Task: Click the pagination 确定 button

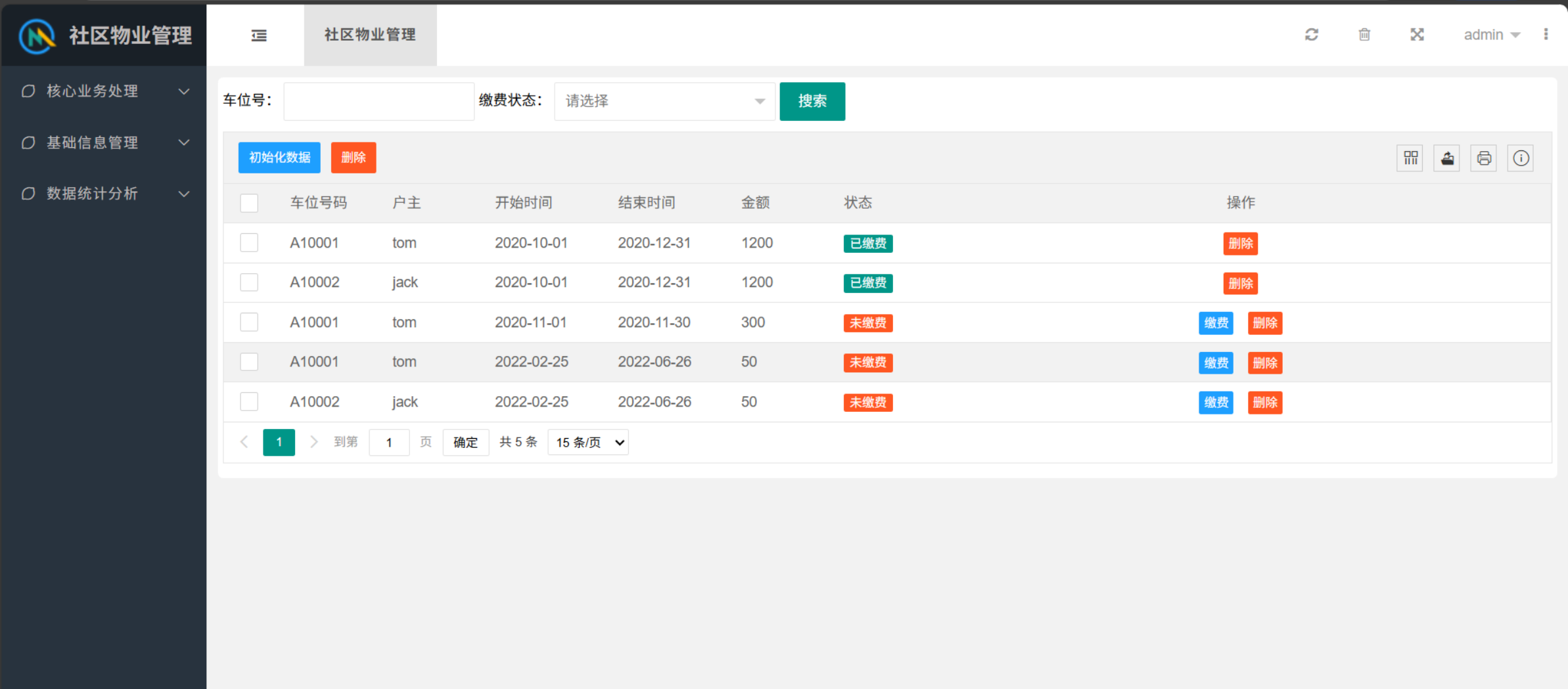Action: [466, 443]
